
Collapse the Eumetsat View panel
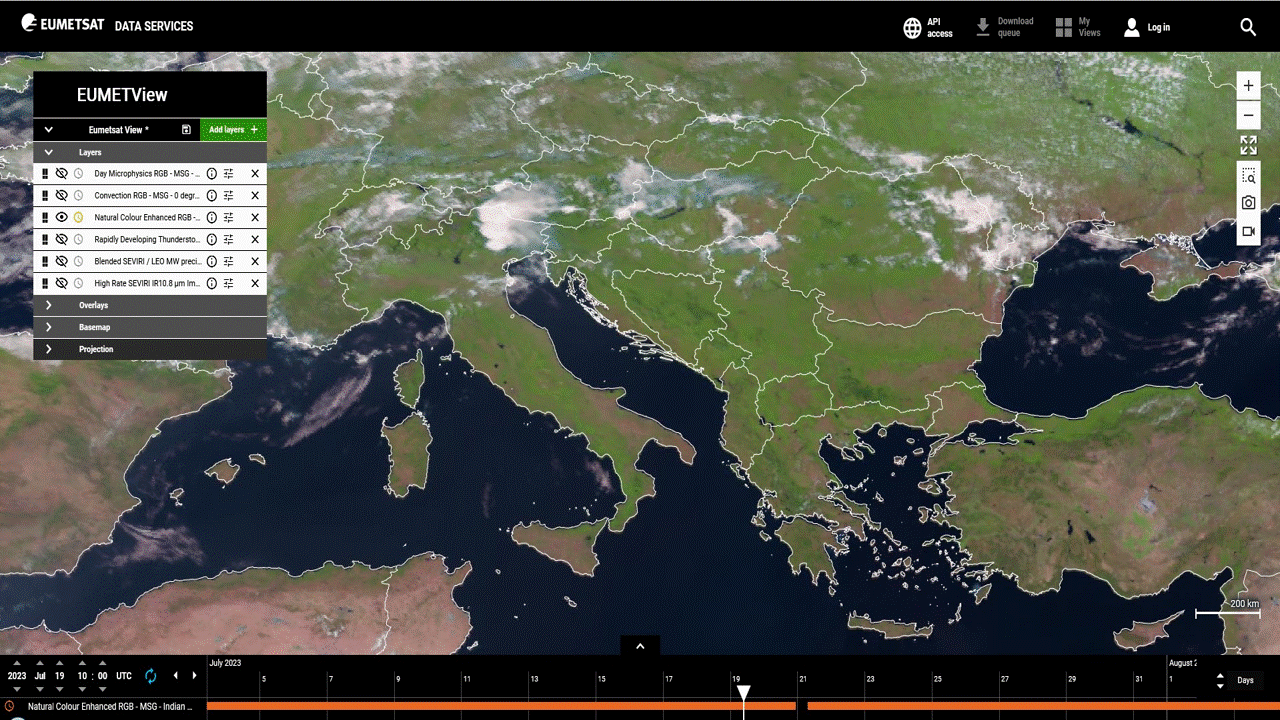(x=48, y=130)
